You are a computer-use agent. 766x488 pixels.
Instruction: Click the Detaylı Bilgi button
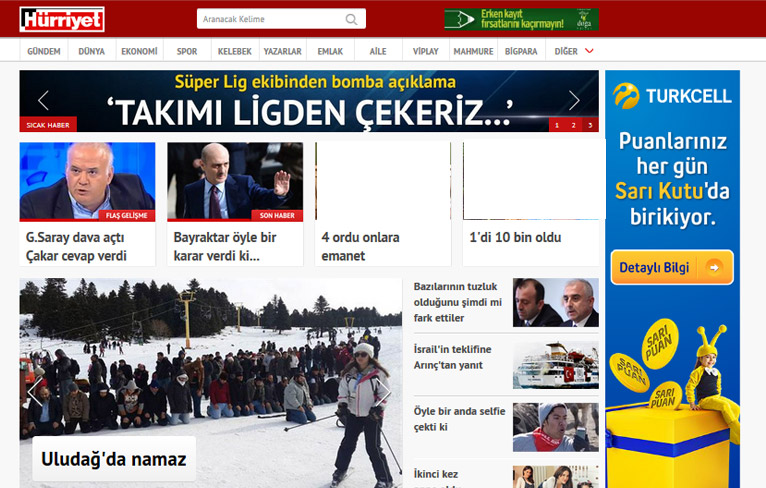click(672, 268)
